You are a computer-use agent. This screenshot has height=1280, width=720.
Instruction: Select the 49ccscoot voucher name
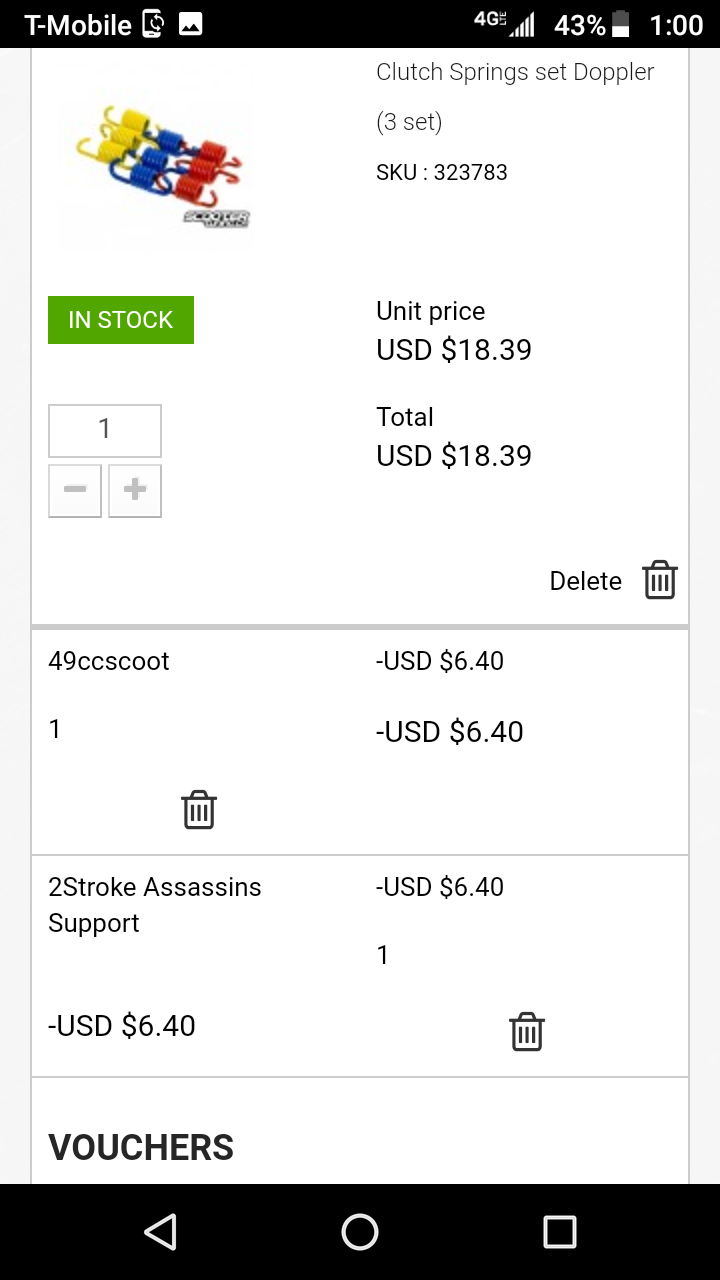pyautogui.click(x=109, y=661)
